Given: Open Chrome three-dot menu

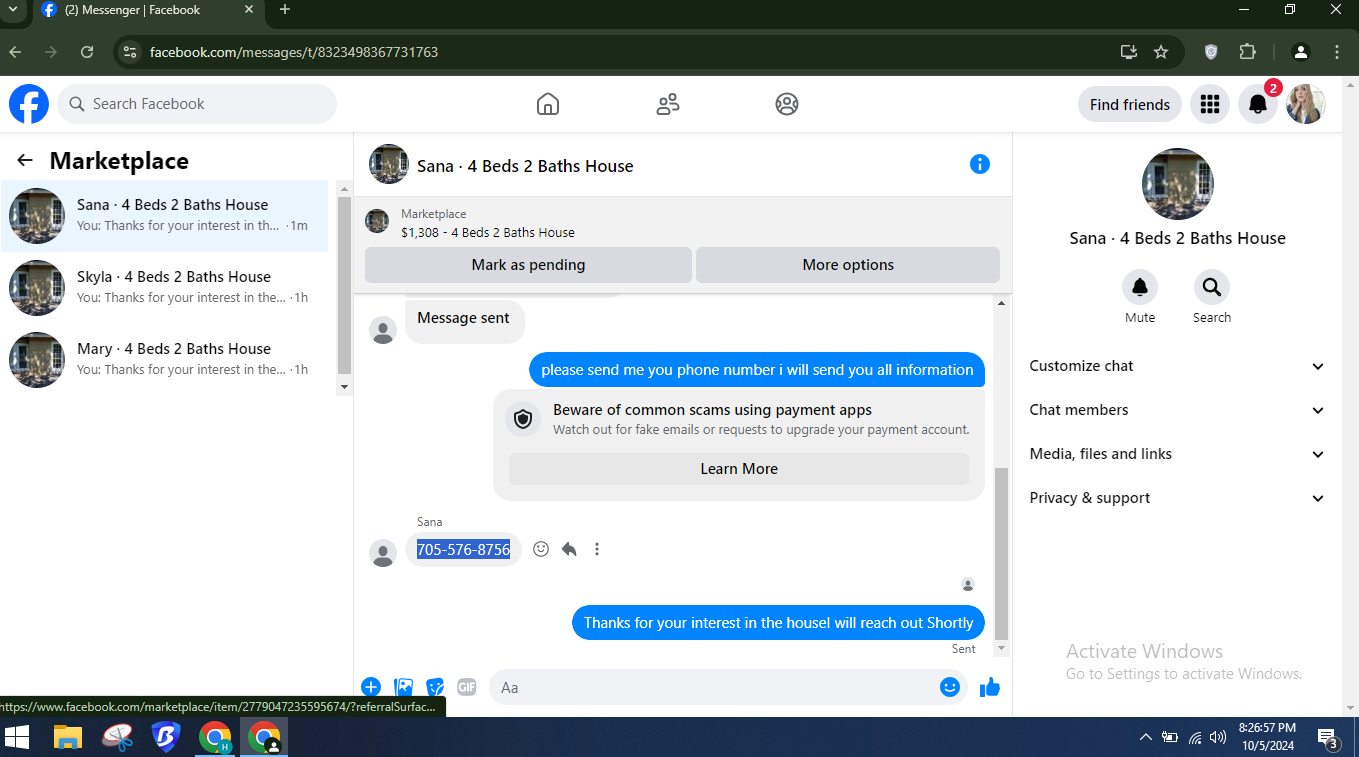Looking at the screenshot, I should [x=1337, y=52].
